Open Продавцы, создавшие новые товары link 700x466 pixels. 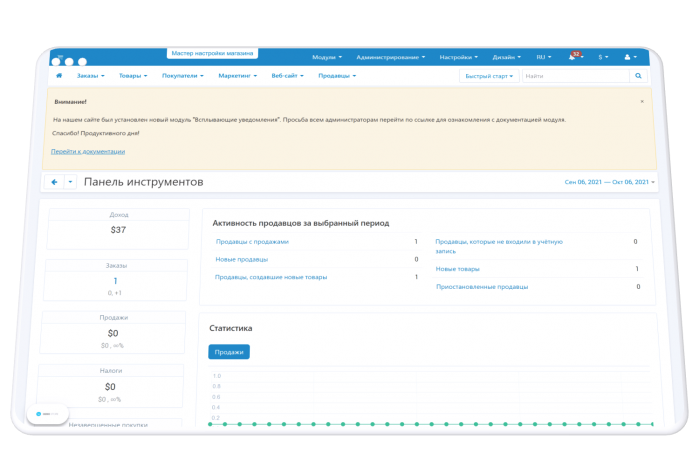point(271,277)
